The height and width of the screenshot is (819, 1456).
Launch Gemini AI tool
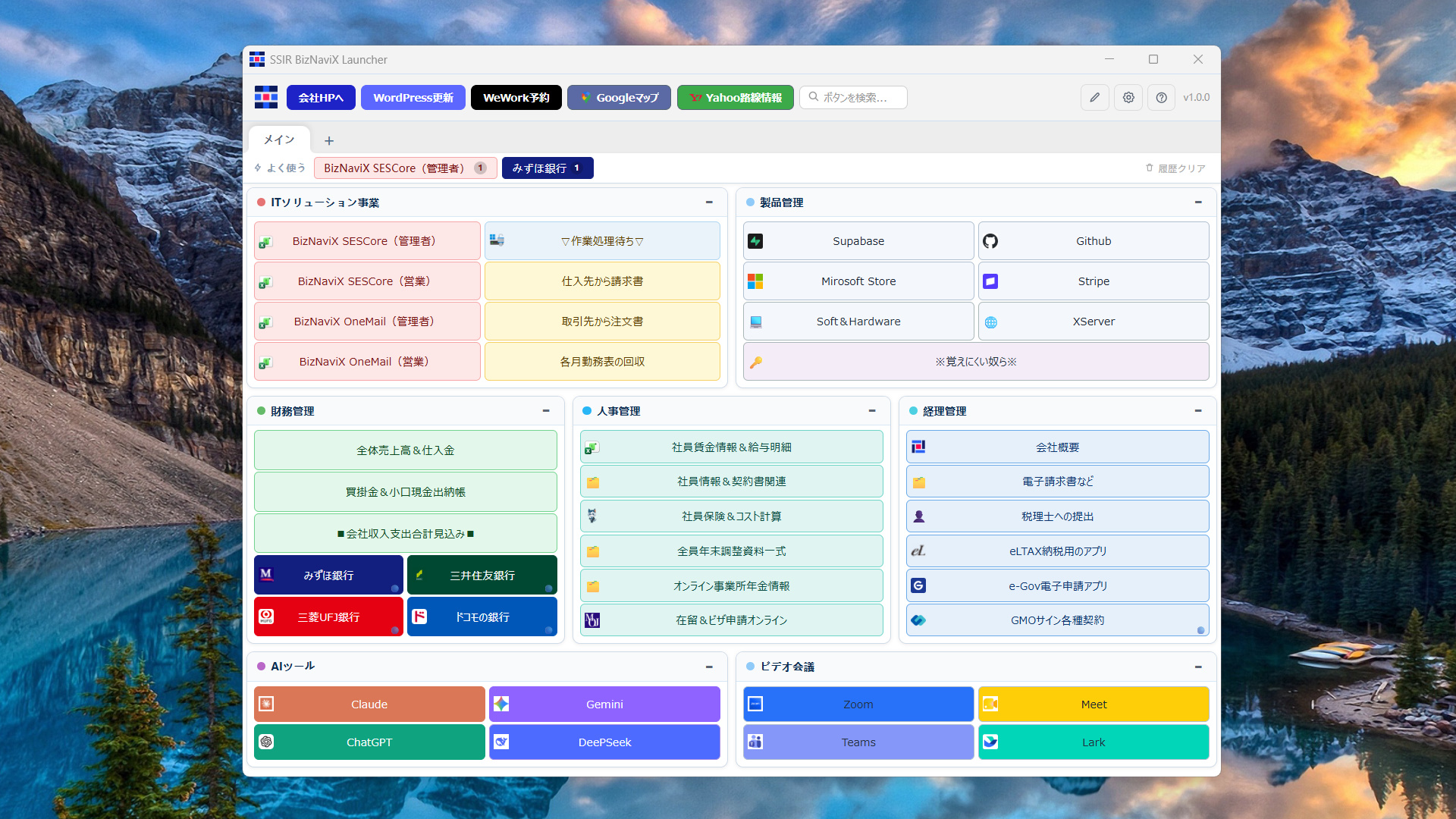pos(604,704)
